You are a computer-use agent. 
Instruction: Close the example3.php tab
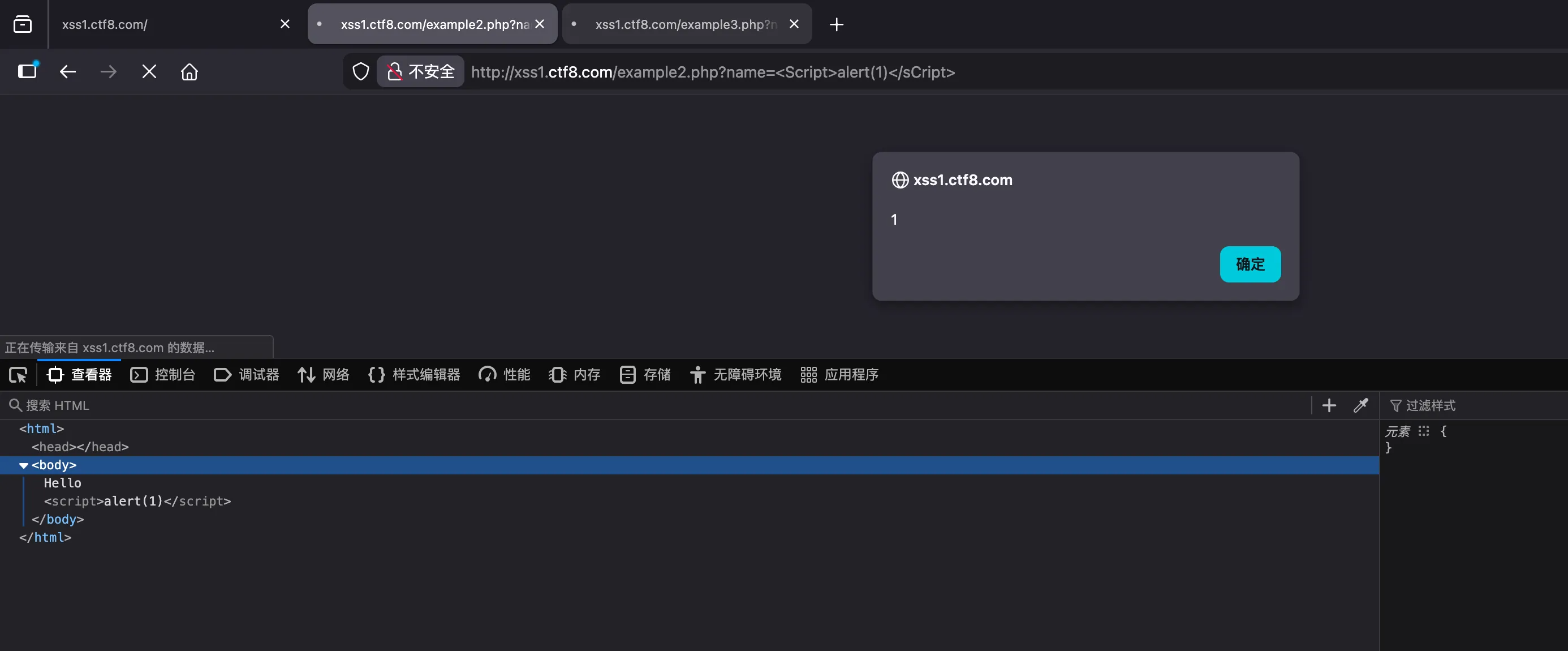pos(794,24)
